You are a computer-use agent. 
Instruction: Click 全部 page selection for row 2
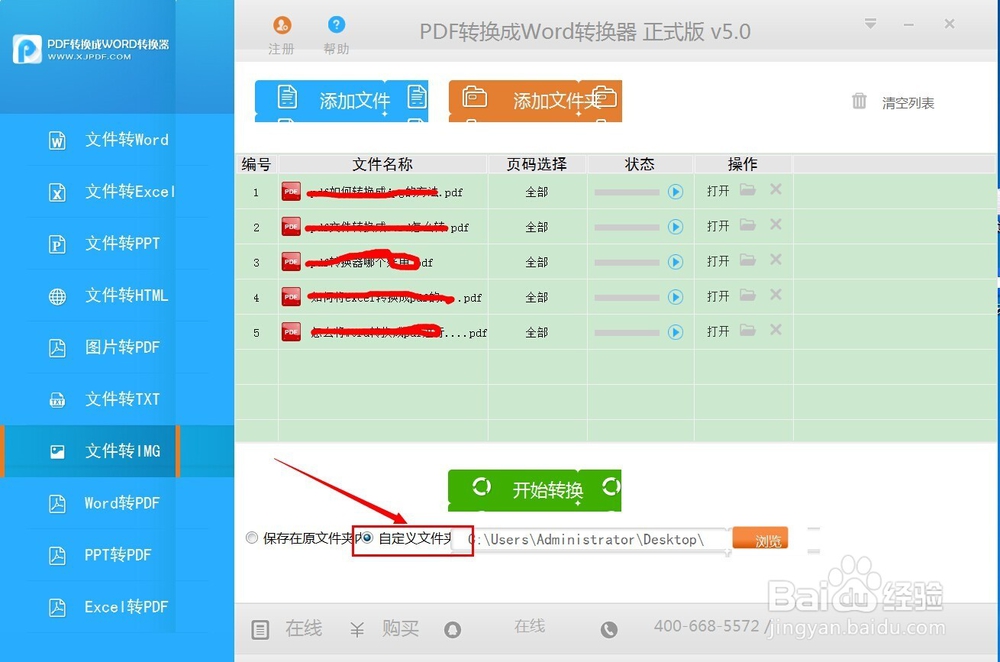[x=536, y=227]
